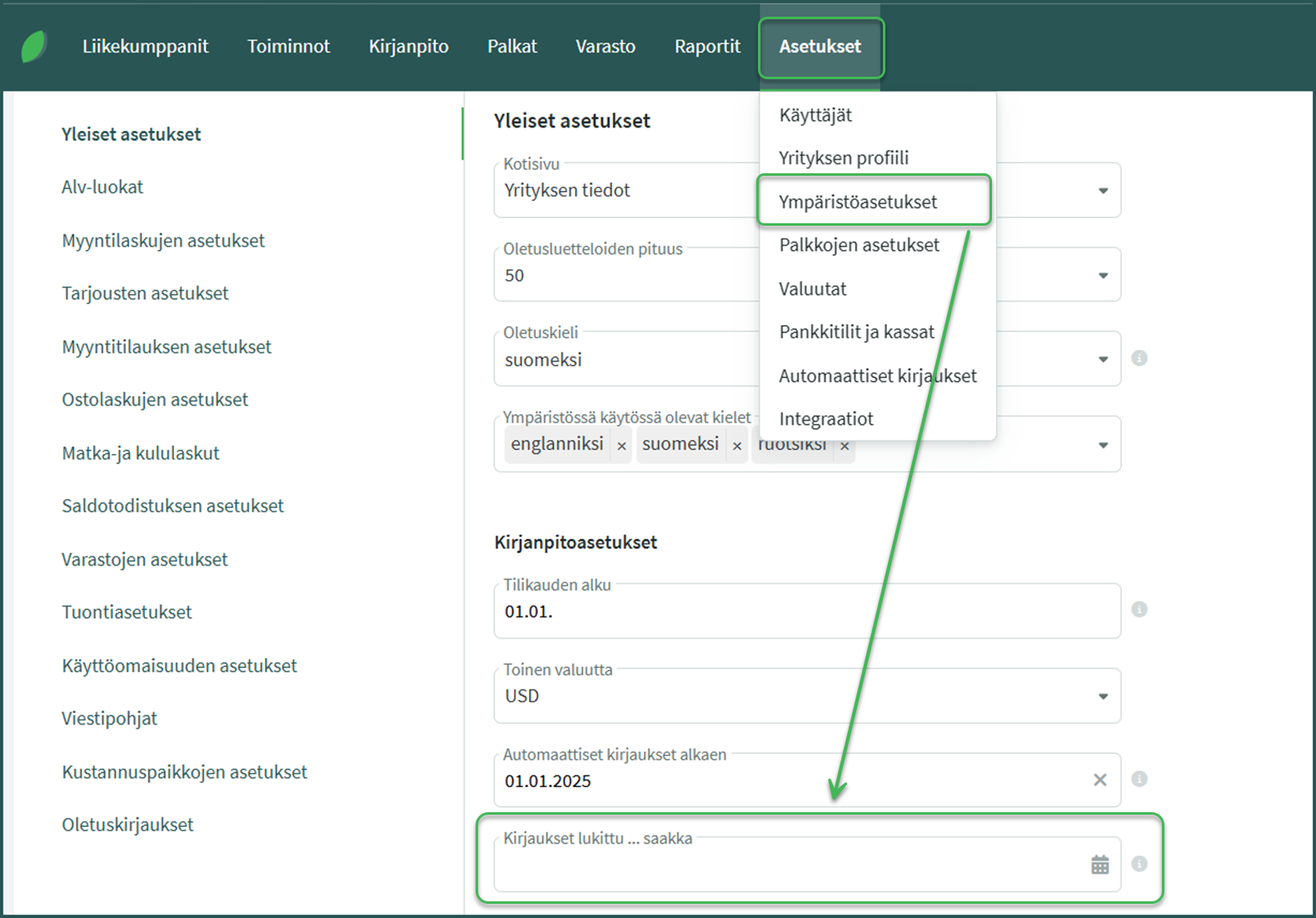The width and height of the screenshot is (1316, 918).
Task: Click the Tilikauden alku input field
Action: point(800,612)
